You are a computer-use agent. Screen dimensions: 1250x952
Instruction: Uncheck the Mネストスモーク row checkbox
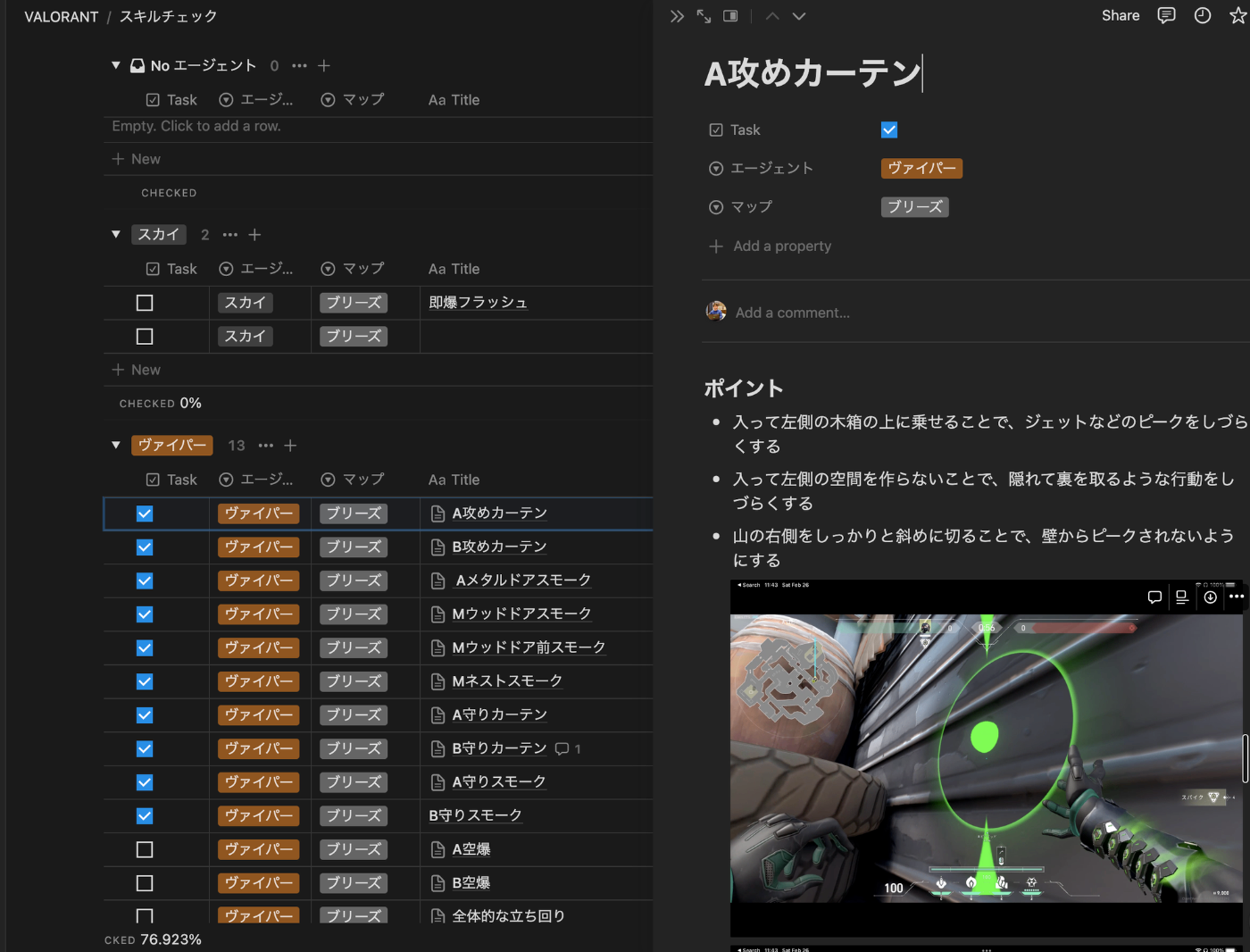[145, 682]
